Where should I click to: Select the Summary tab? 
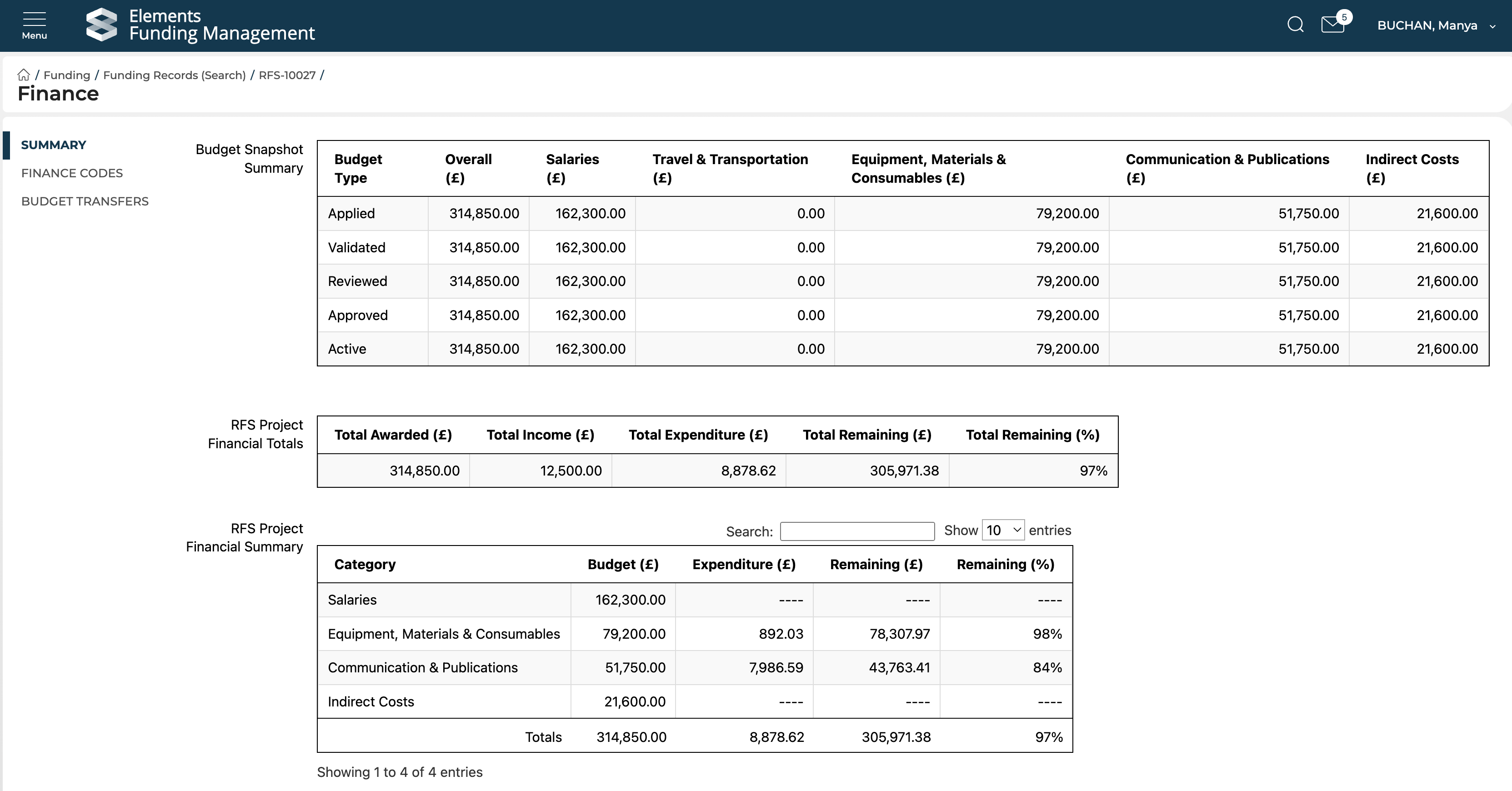(x=53, y=145)
